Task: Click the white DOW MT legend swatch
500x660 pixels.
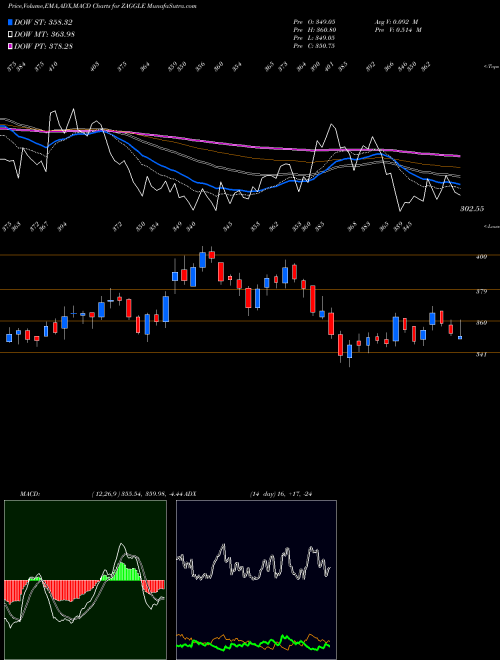Action: [x=10, y=34]
